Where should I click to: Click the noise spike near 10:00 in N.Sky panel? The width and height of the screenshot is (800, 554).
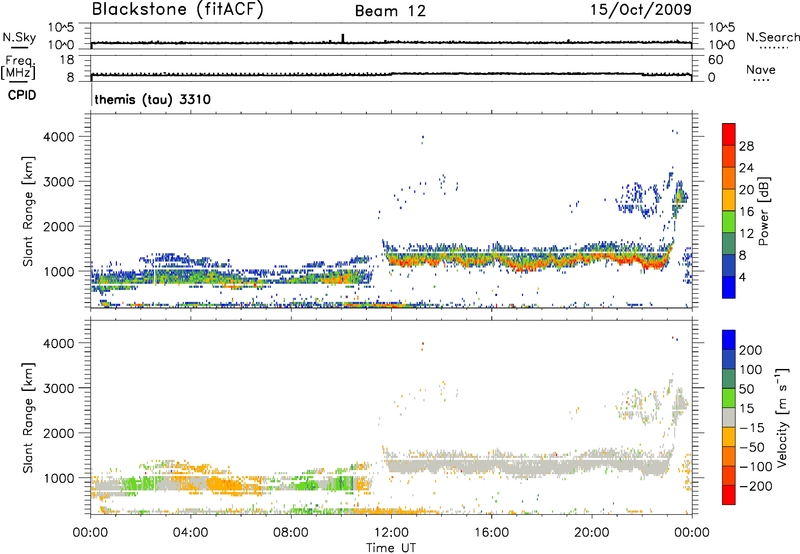(343, 38)
